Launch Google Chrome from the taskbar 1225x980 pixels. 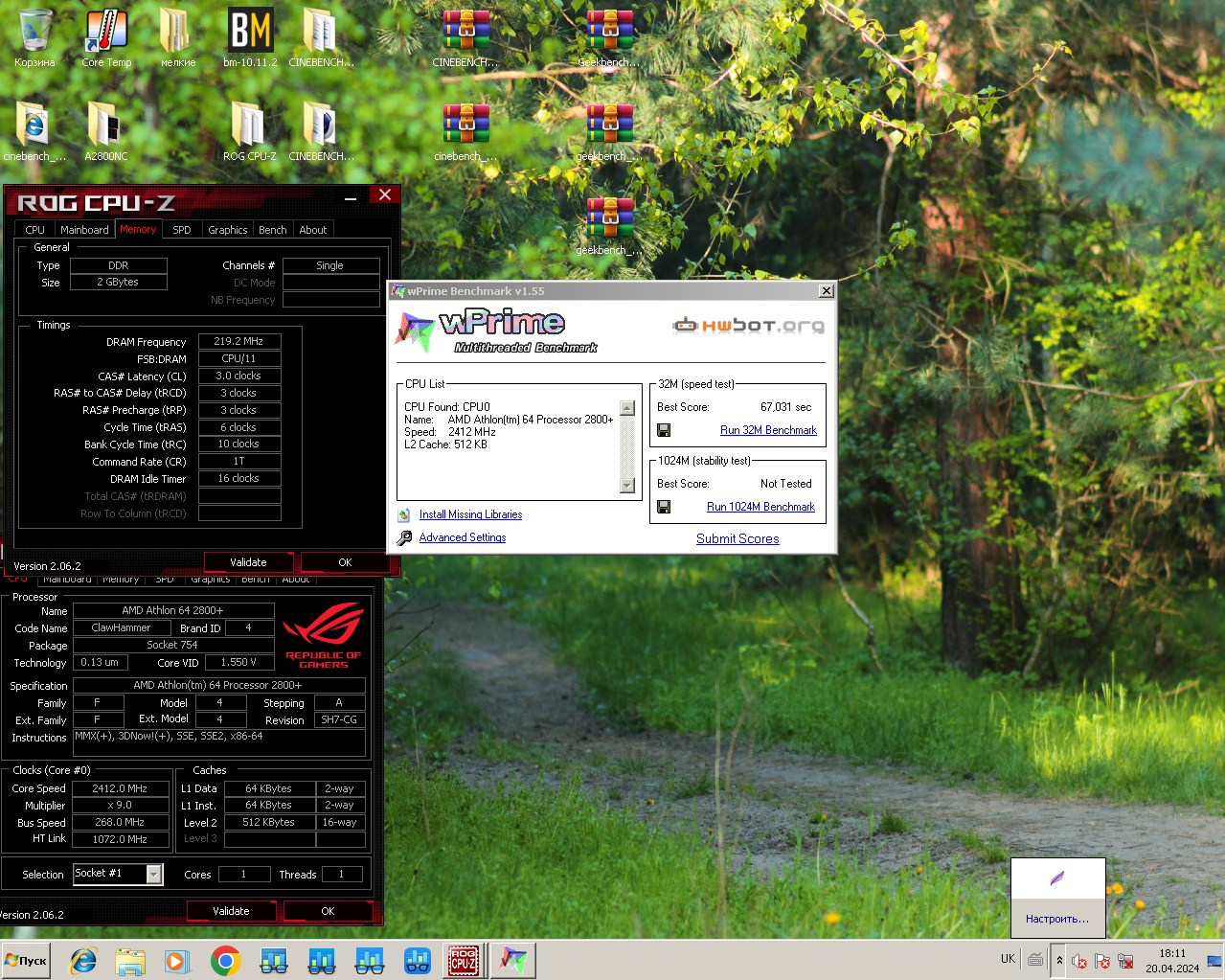pyautogui.click(x=225, y=960)
